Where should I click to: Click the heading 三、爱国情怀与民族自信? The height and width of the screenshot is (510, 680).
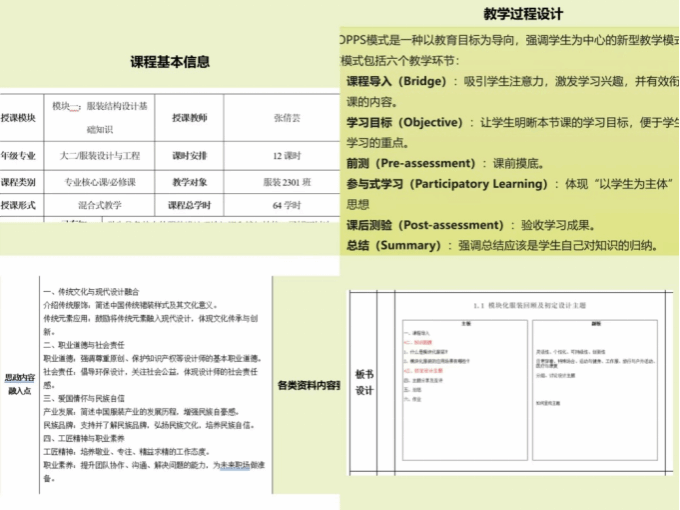84,399
